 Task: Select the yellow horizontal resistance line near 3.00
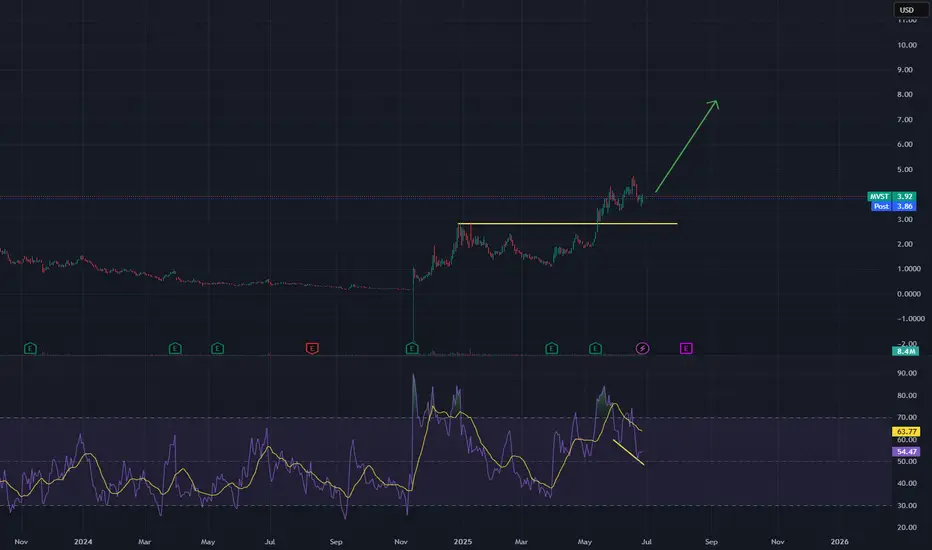point(567,224)
